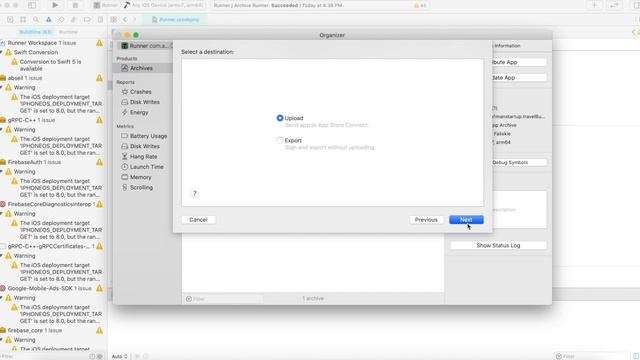Click the Next button
This screenshot has height=360, width=640.
click(x=466, y=220)
